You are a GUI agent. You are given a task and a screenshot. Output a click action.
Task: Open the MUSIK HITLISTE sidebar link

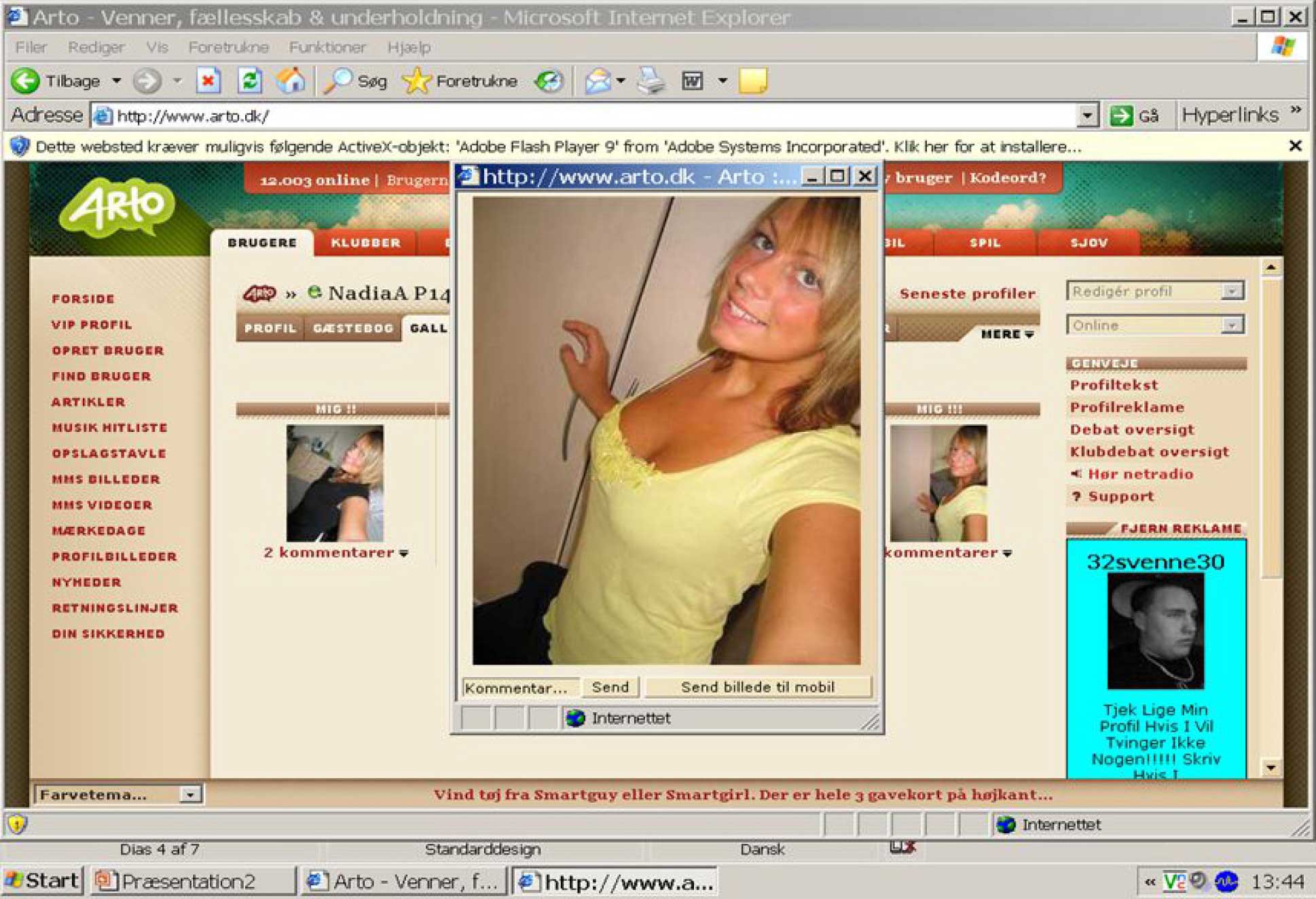tap(109, 428)
